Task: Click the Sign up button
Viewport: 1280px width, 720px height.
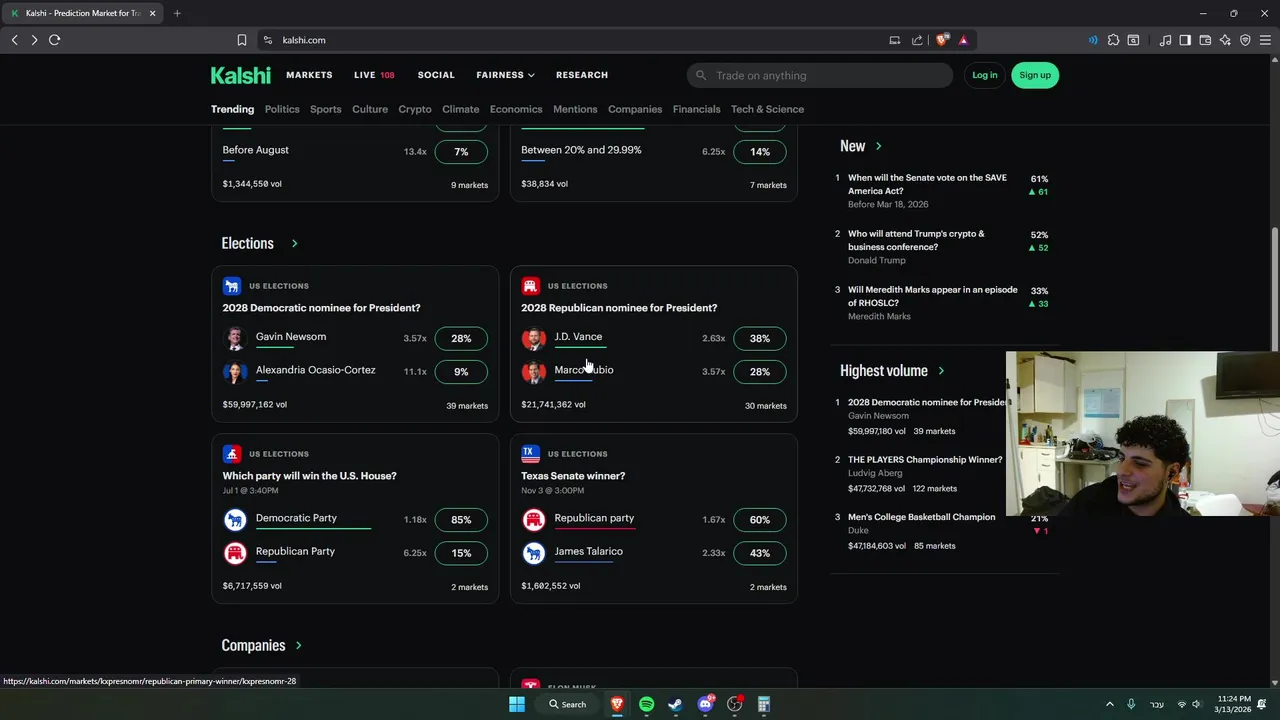Action: pos(1035,75)
